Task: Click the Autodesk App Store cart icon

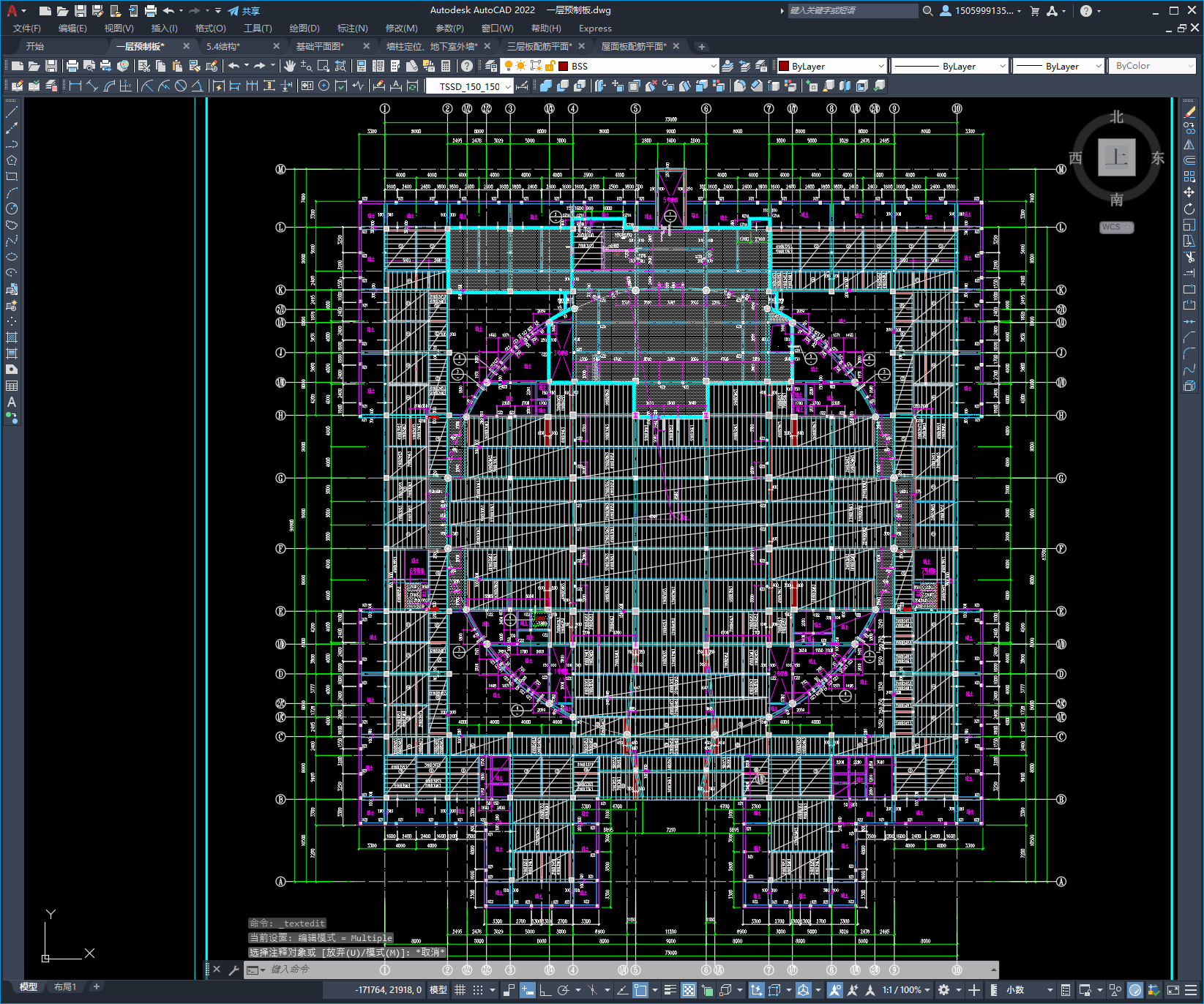Action: (x=1035, y=11)
